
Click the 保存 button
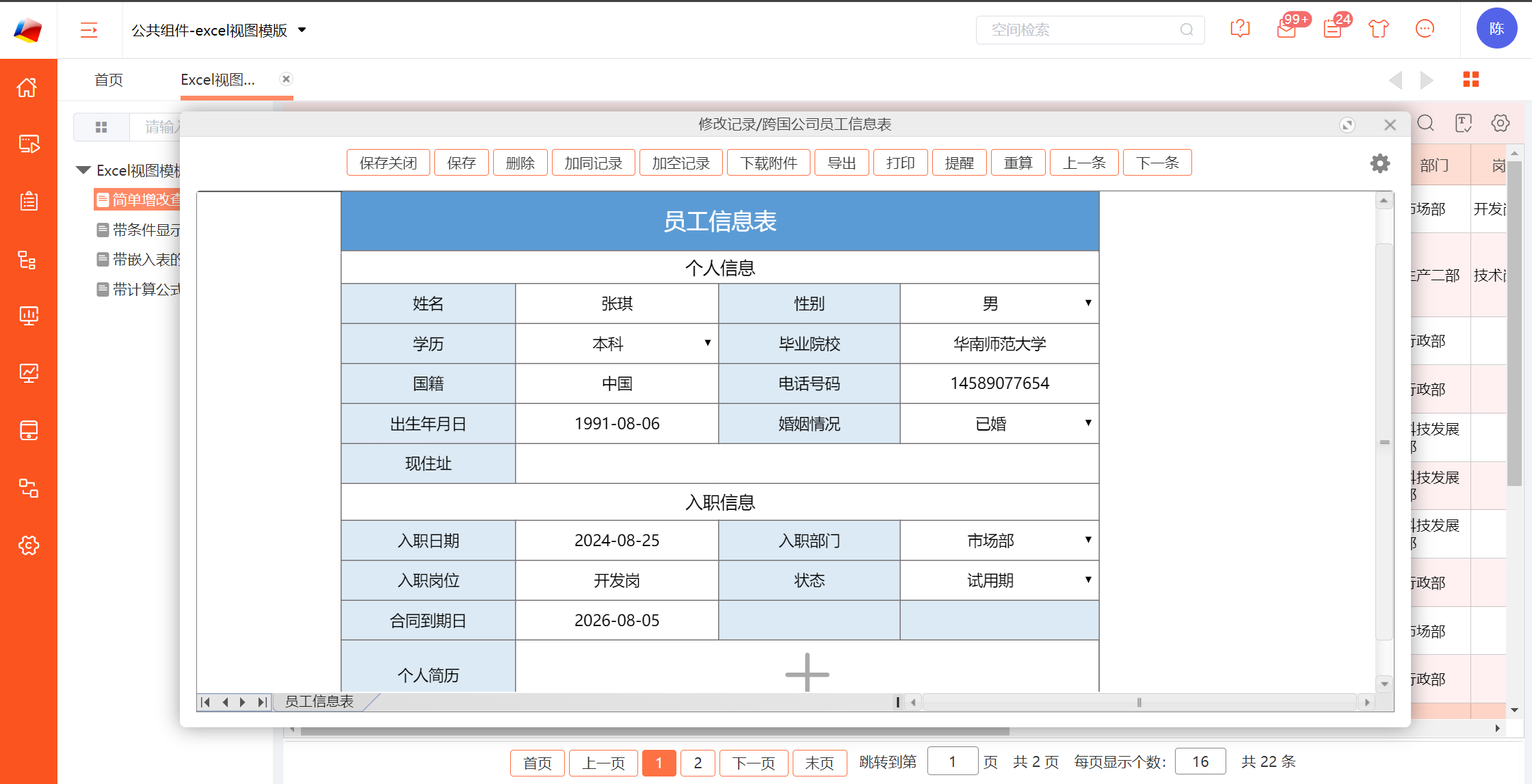click(462, 163)
